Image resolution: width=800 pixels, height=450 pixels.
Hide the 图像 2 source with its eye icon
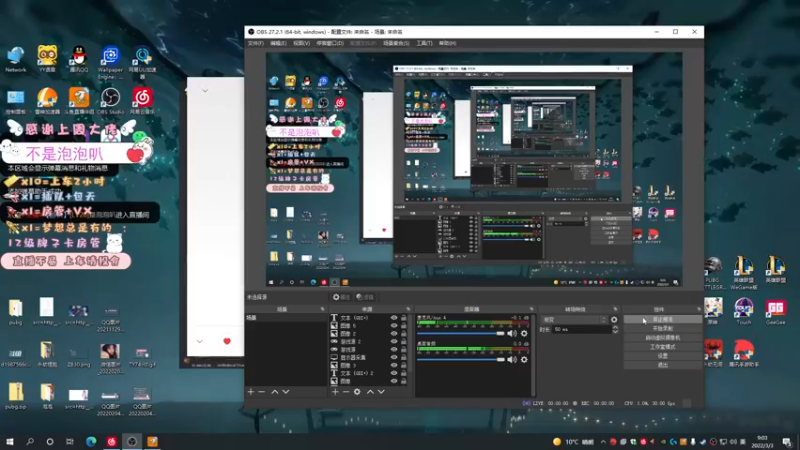point(394,334)
